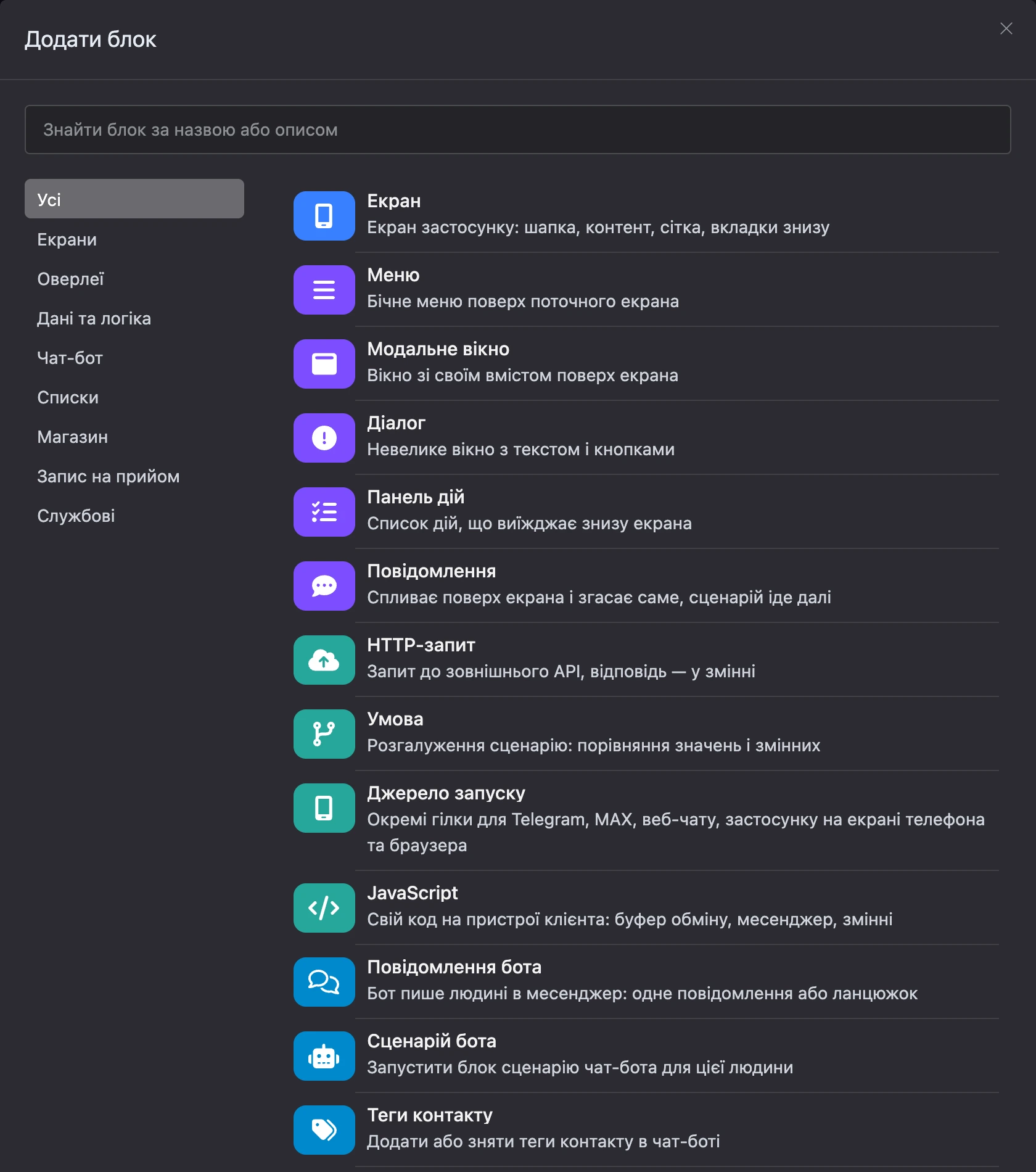1036x1172 pixels.
Task: Close the Додати блок dialog
Action: tap(1006, 29)
